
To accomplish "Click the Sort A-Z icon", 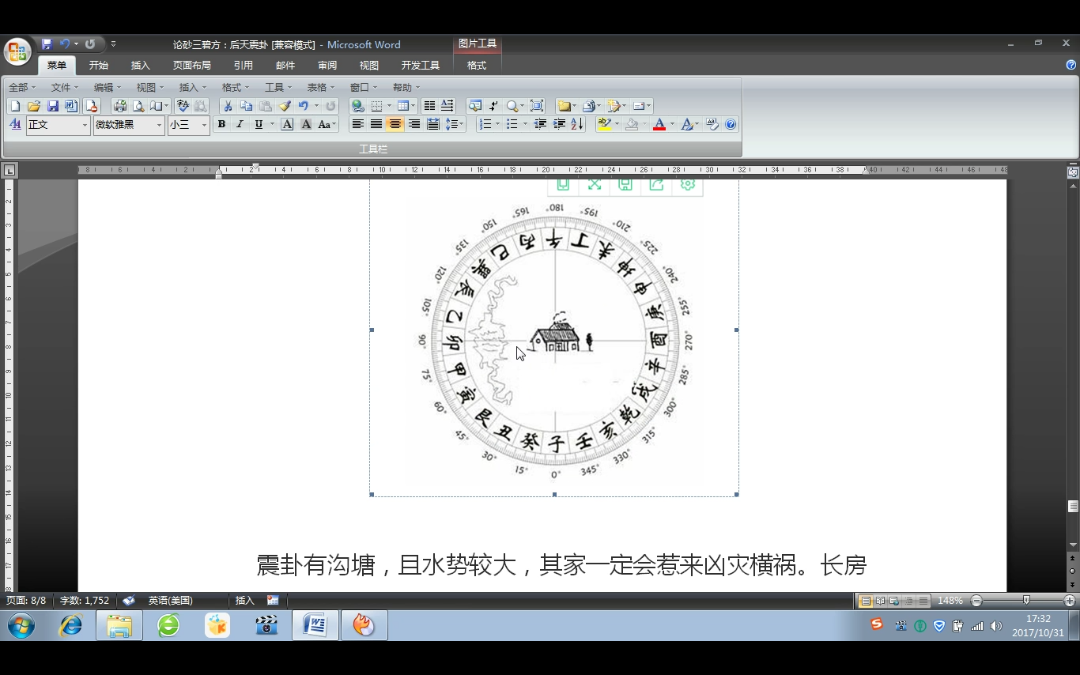I will point(578,125).
